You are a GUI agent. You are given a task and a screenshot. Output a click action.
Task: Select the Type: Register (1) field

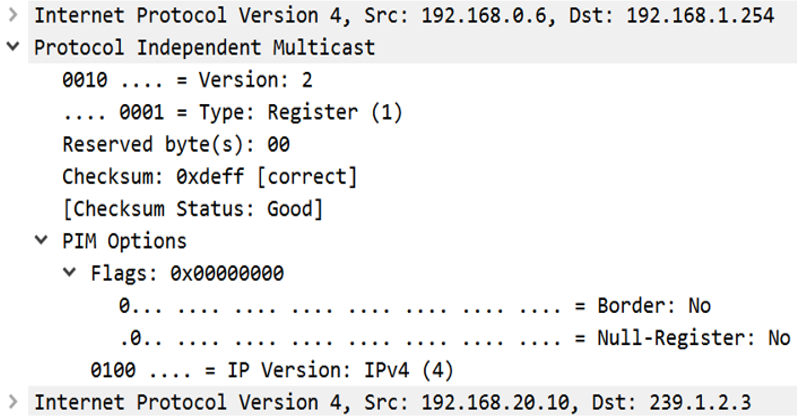231,113
